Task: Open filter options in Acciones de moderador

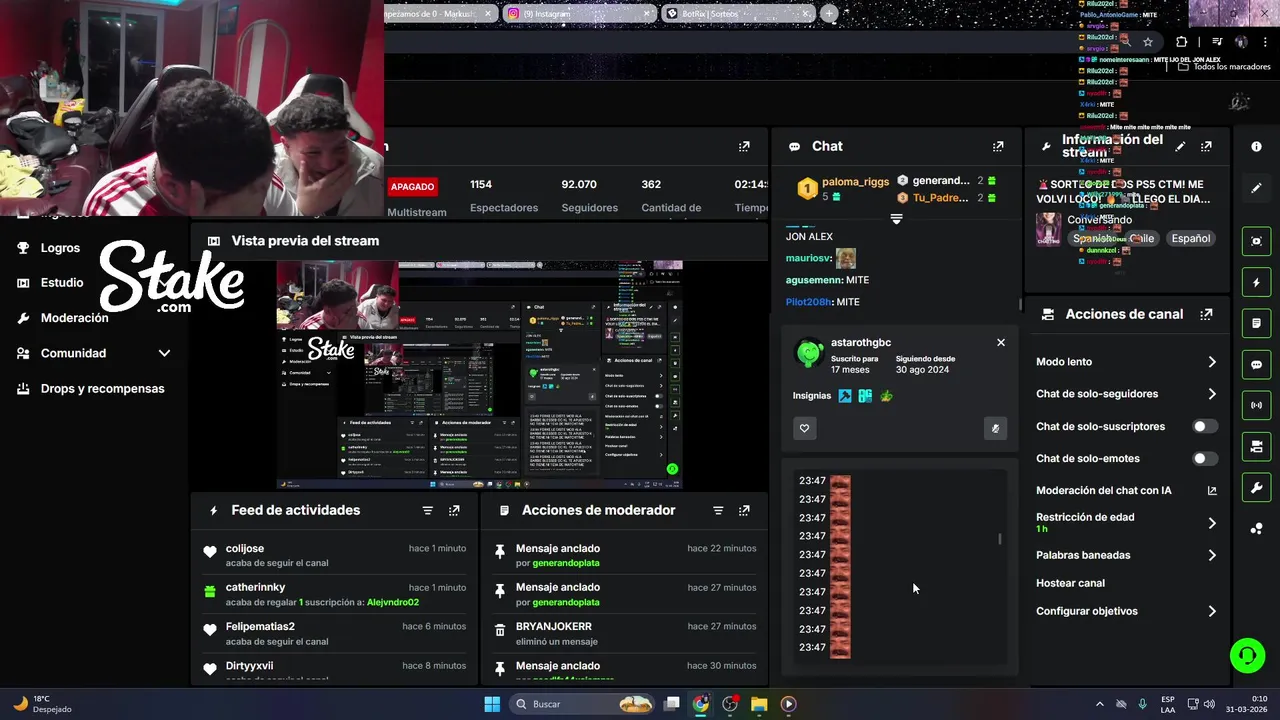Action: pyautogui.click(x=717, y=510)
